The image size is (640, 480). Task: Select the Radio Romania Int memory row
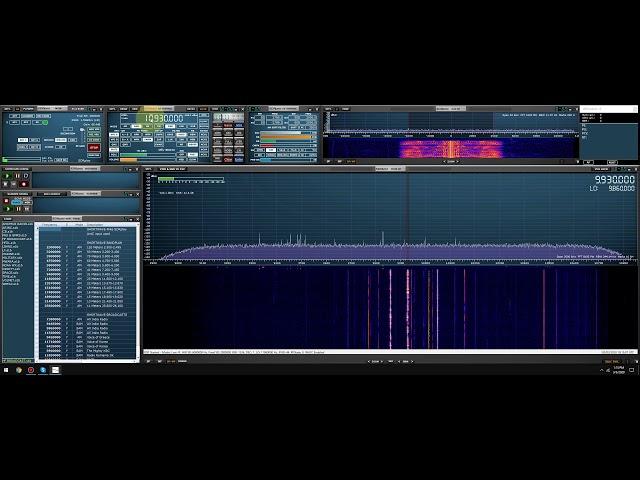[87, 356]
